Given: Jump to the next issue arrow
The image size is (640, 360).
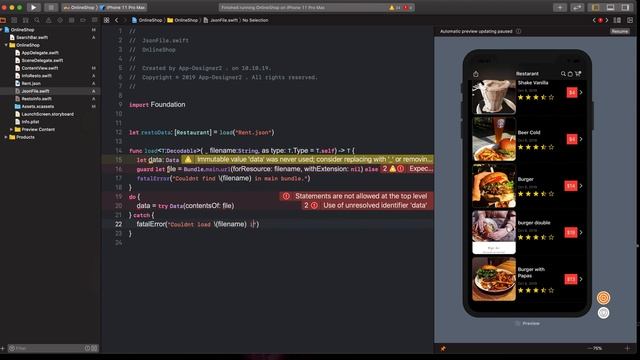Looking at the screenshot, I should [x=607, y=20].
